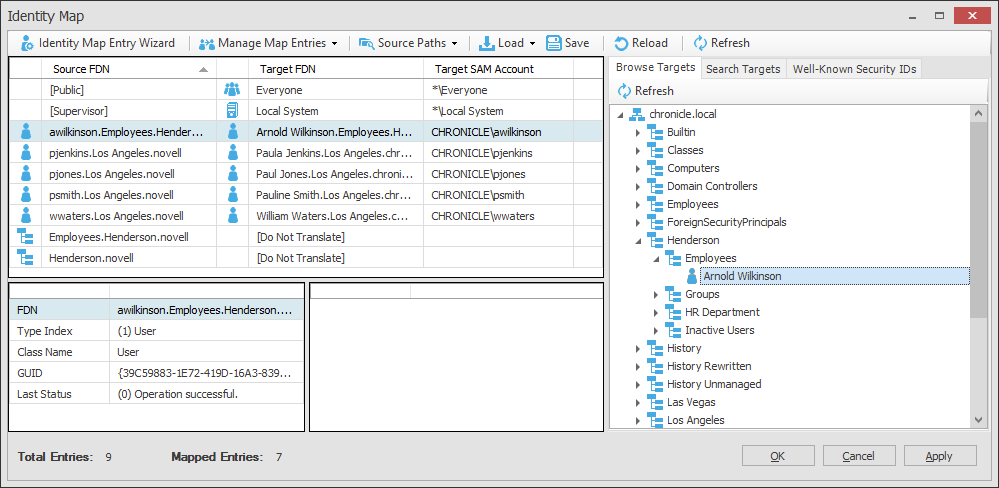Switch to the Search Targets tab
Screen dimensions: 999x488
[743, 69]
